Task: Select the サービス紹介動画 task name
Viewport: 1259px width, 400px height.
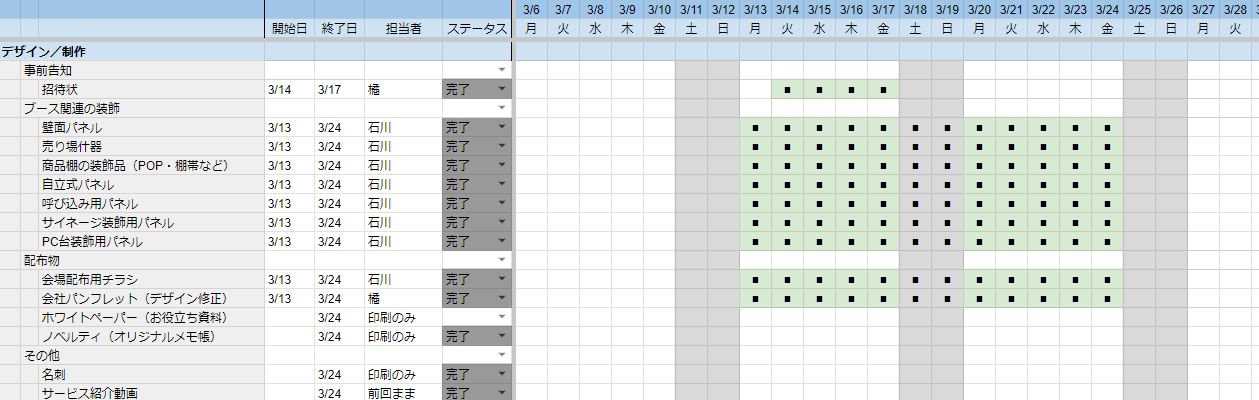Action: [89, 394]
